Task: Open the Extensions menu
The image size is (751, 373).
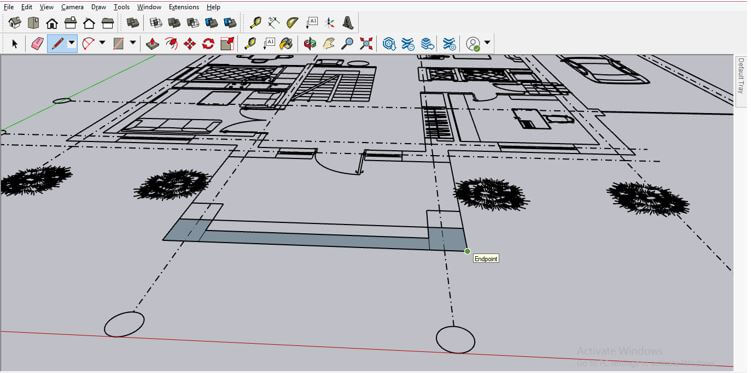Action: click(x=184, y=7)
